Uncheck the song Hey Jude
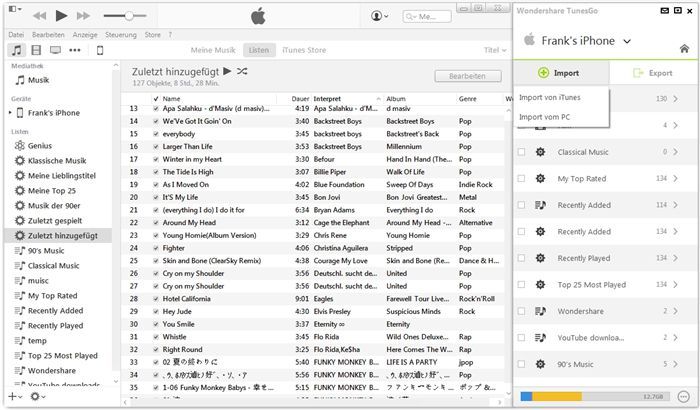Screen dimensions: 700x410 156,311
